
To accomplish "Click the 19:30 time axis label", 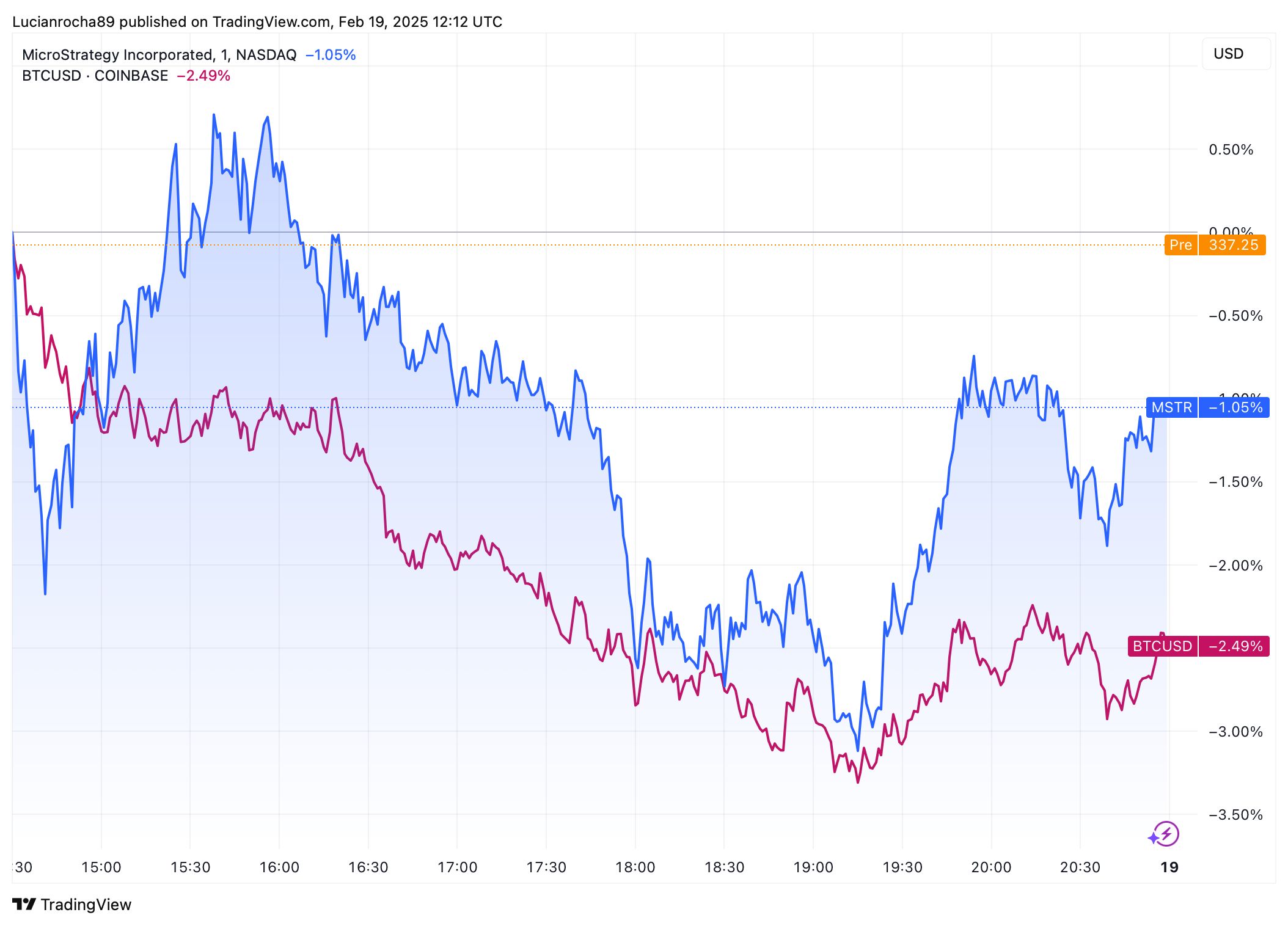I will pos(902,867).
